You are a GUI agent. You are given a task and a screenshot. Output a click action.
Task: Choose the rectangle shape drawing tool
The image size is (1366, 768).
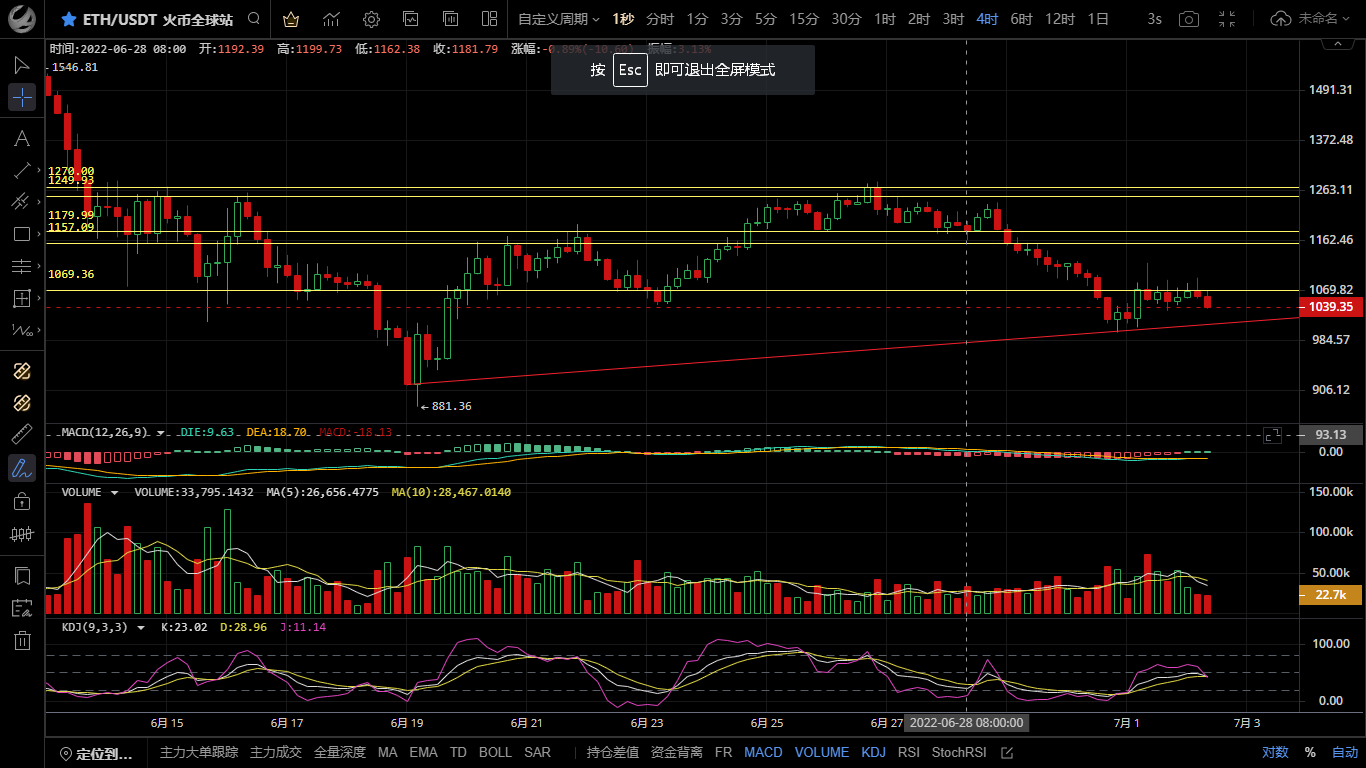point(22,234)
